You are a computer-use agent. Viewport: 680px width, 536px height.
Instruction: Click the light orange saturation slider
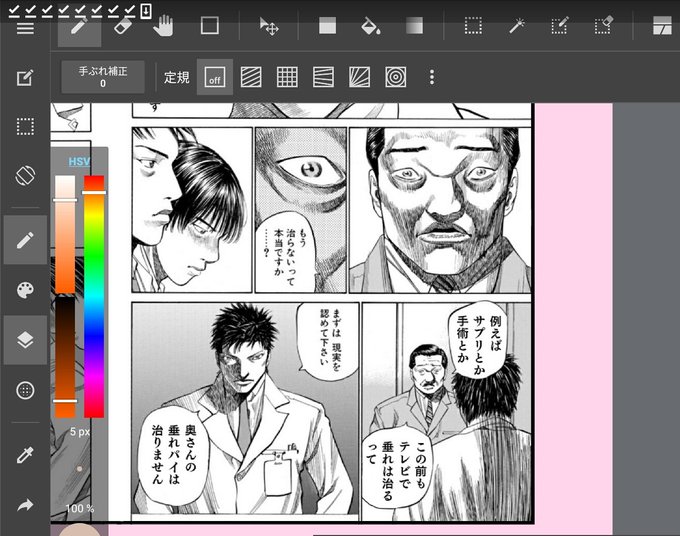coord(65,234)
